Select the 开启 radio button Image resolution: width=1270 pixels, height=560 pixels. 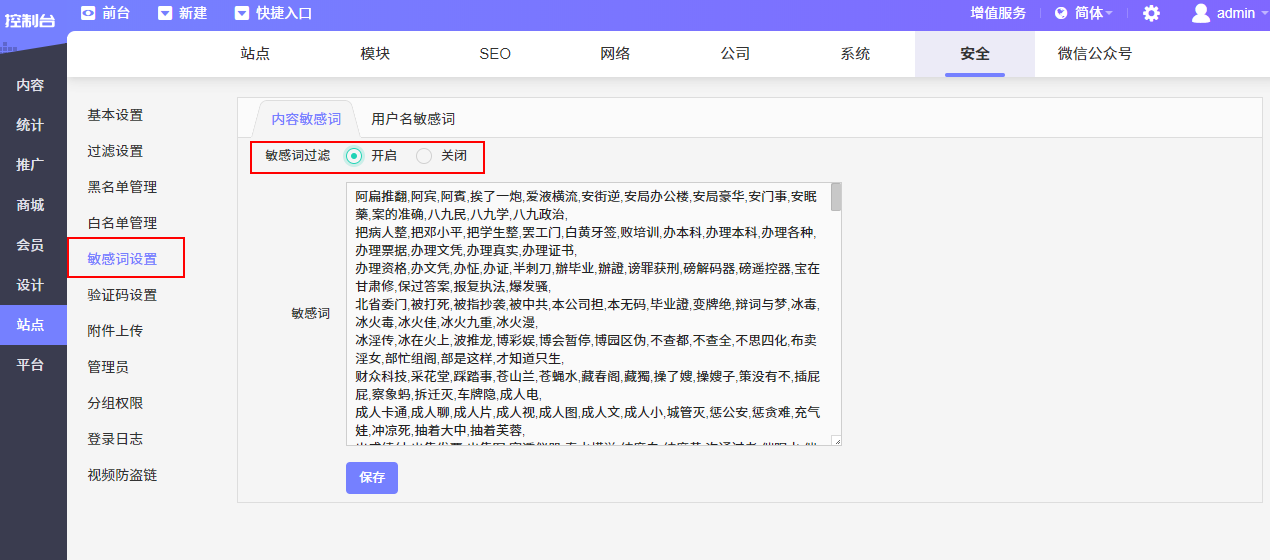click(354, 156)
